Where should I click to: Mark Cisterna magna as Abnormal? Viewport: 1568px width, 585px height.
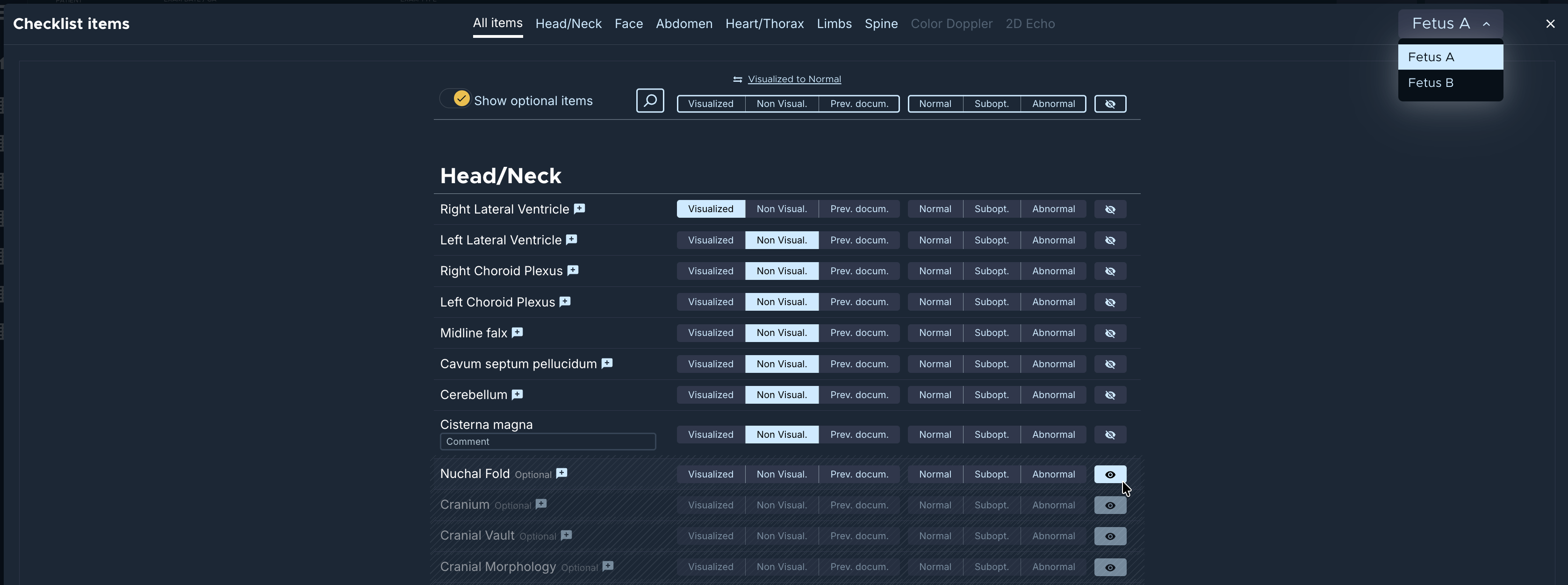(x=1054, y=435)
